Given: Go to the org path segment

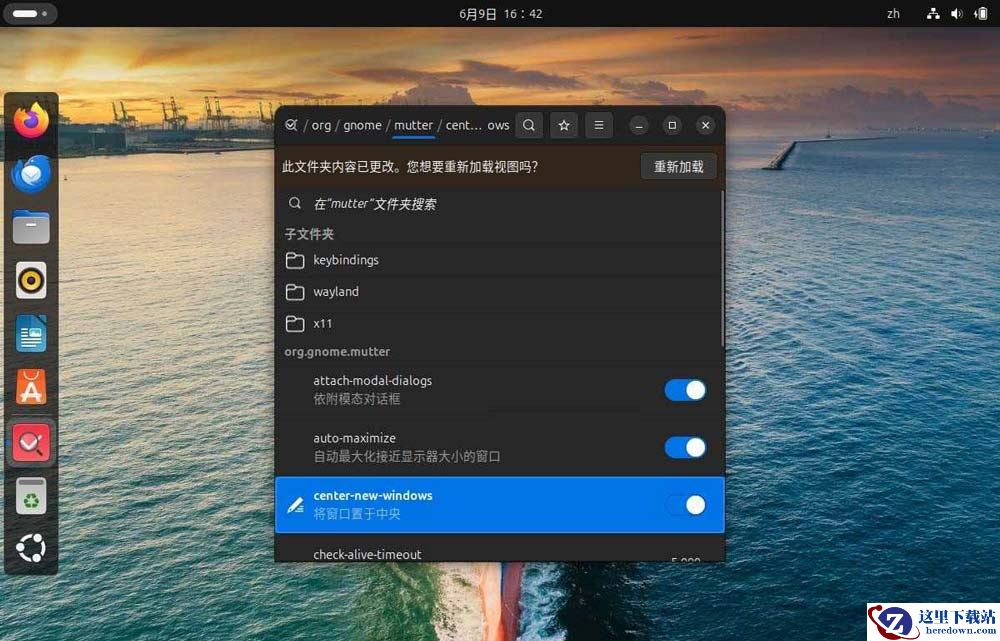Looking at the screenshot, I should tap(321, 125).
